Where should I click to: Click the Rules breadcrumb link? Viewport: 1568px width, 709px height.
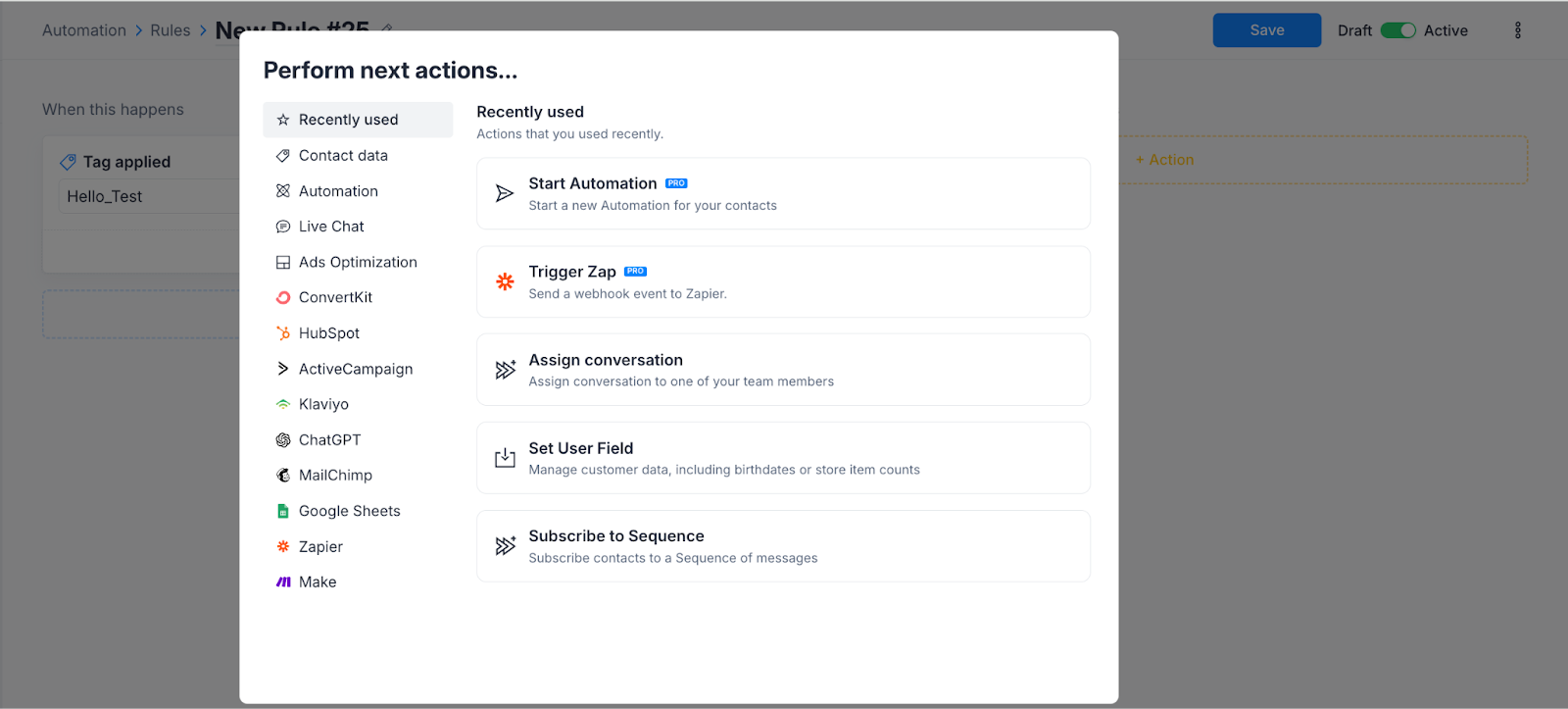pos(171,30)
